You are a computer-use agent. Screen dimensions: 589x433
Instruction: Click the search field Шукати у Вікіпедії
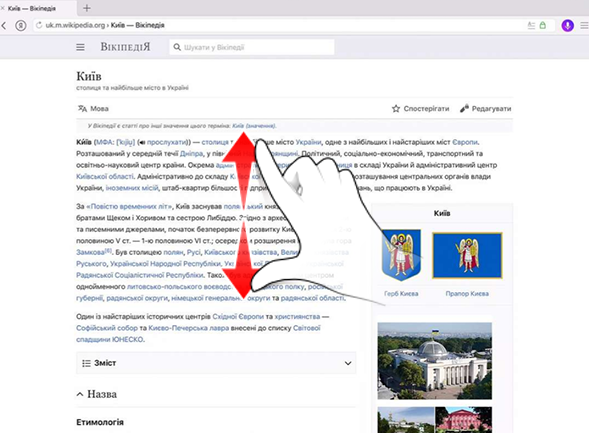coord(252,47)
